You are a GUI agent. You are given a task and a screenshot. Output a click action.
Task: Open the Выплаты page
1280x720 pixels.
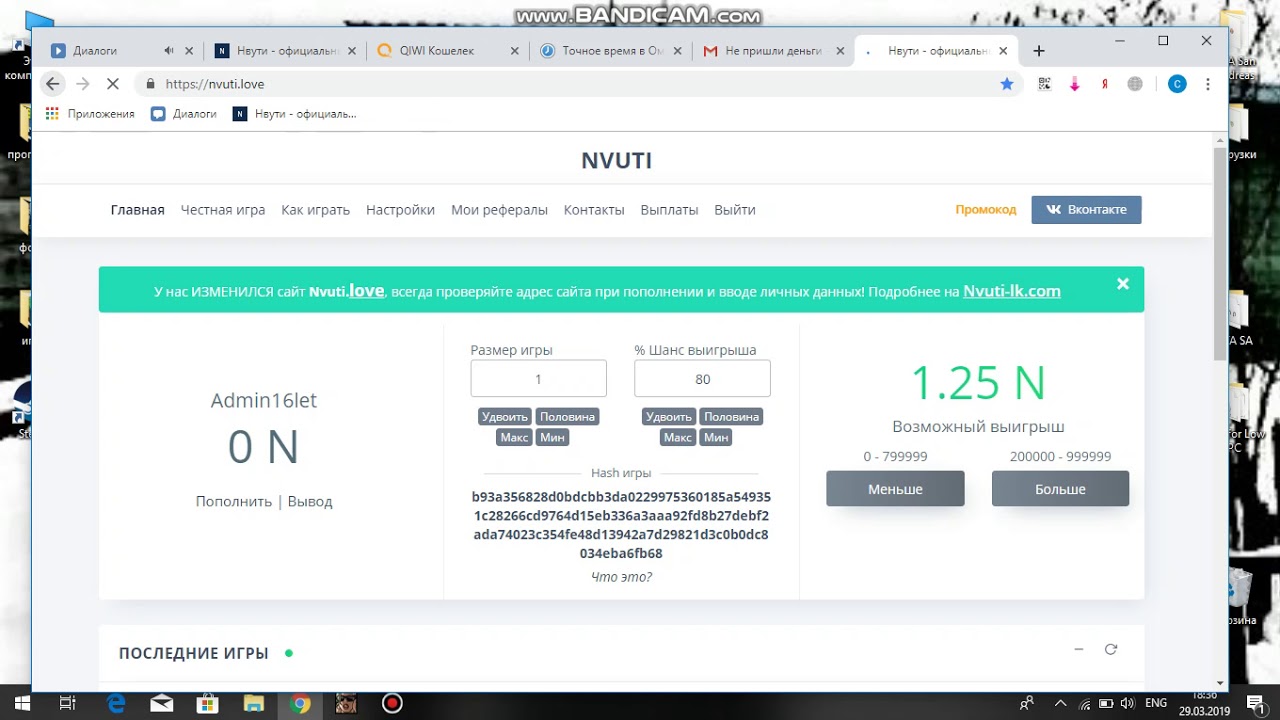(669, 210)
